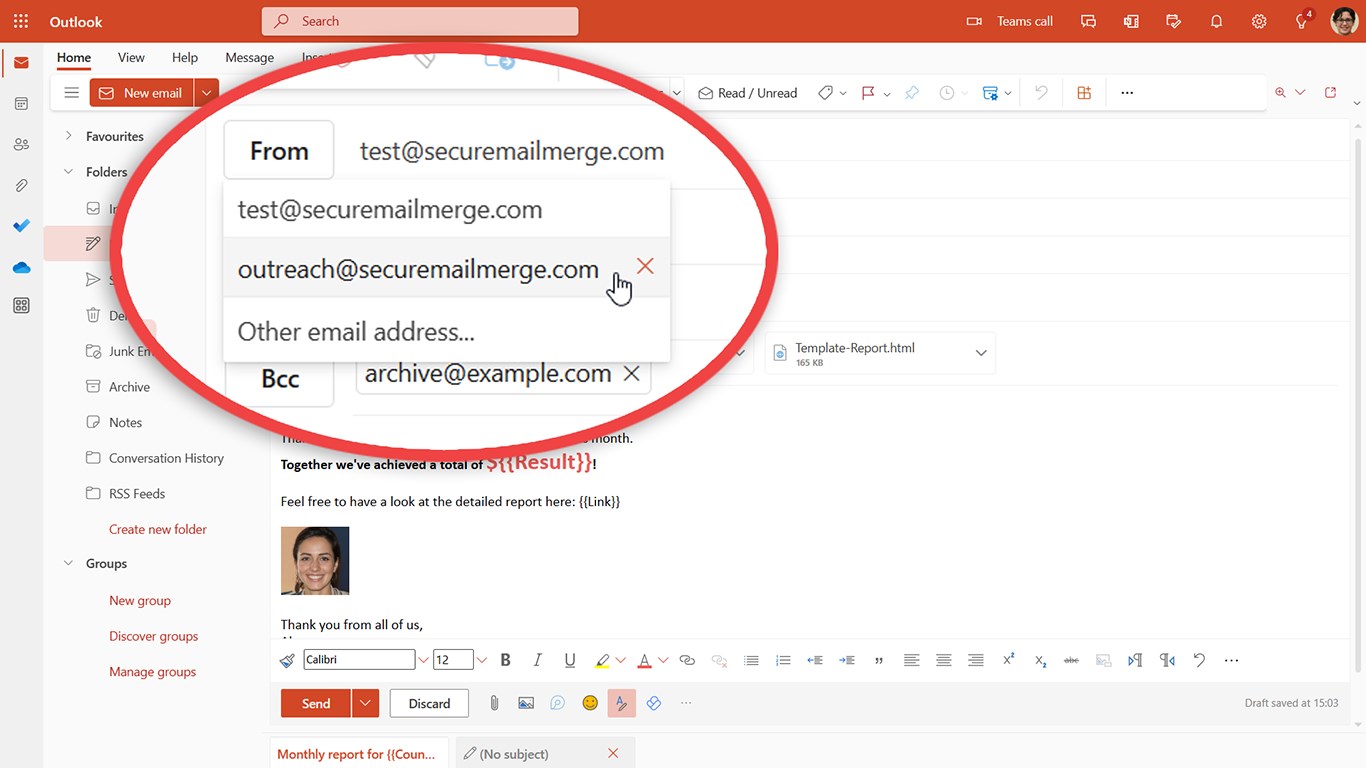This screenshot has height=768, width=1366.
Task: Toggle the hamburger navigation pane
Action: pyautogui.click(x=71, y=93)
